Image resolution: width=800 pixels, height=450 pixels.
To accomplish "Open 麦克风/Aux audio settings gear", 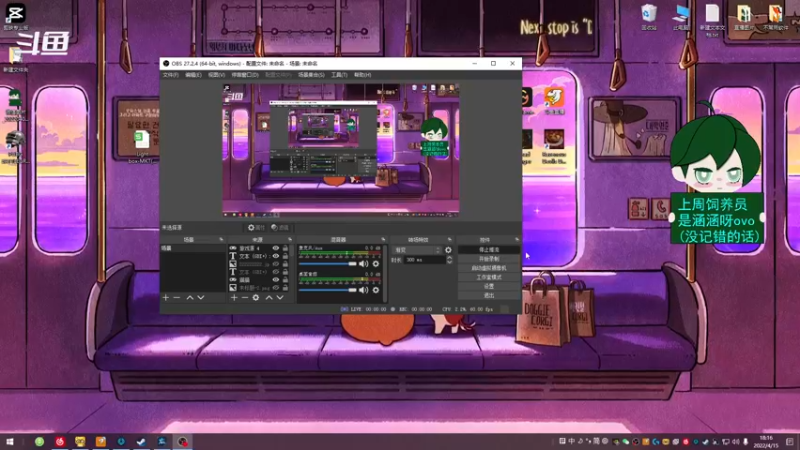I will tap(376, 264).
